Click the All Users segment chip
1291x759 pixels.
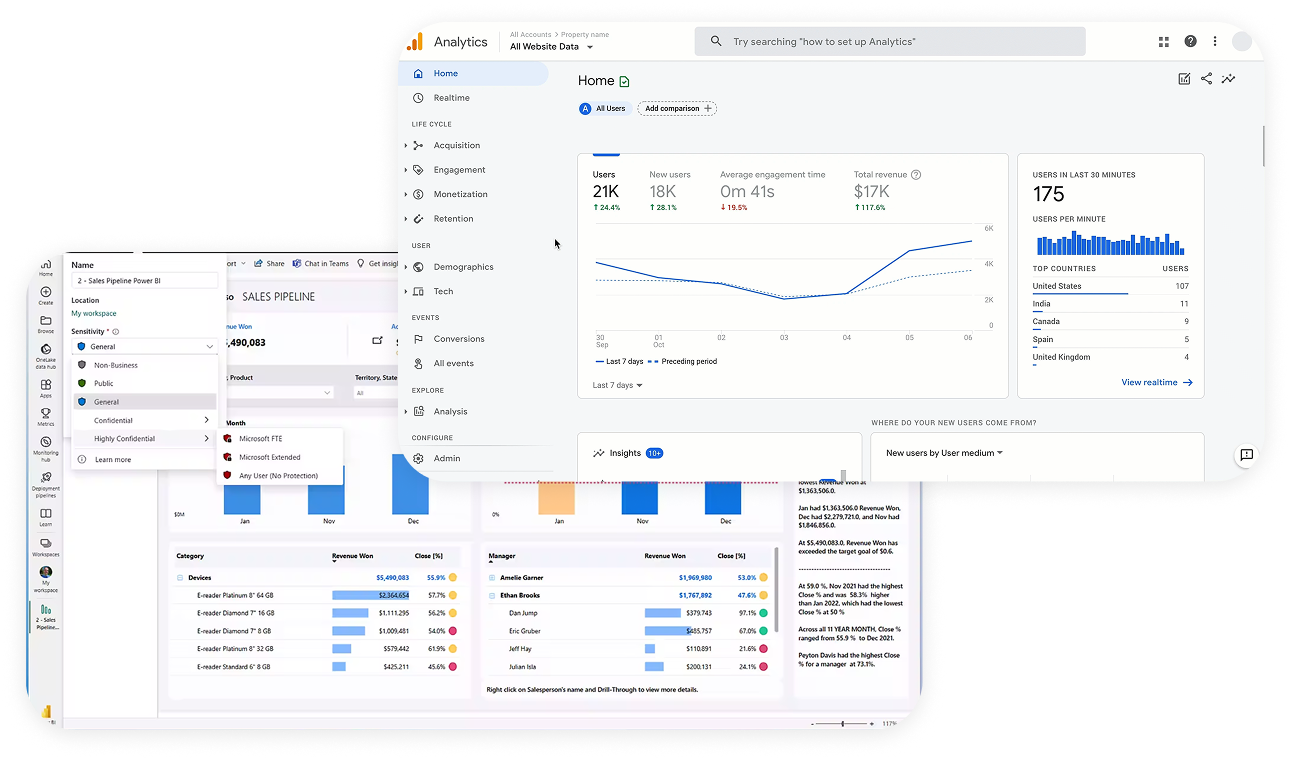605,108
